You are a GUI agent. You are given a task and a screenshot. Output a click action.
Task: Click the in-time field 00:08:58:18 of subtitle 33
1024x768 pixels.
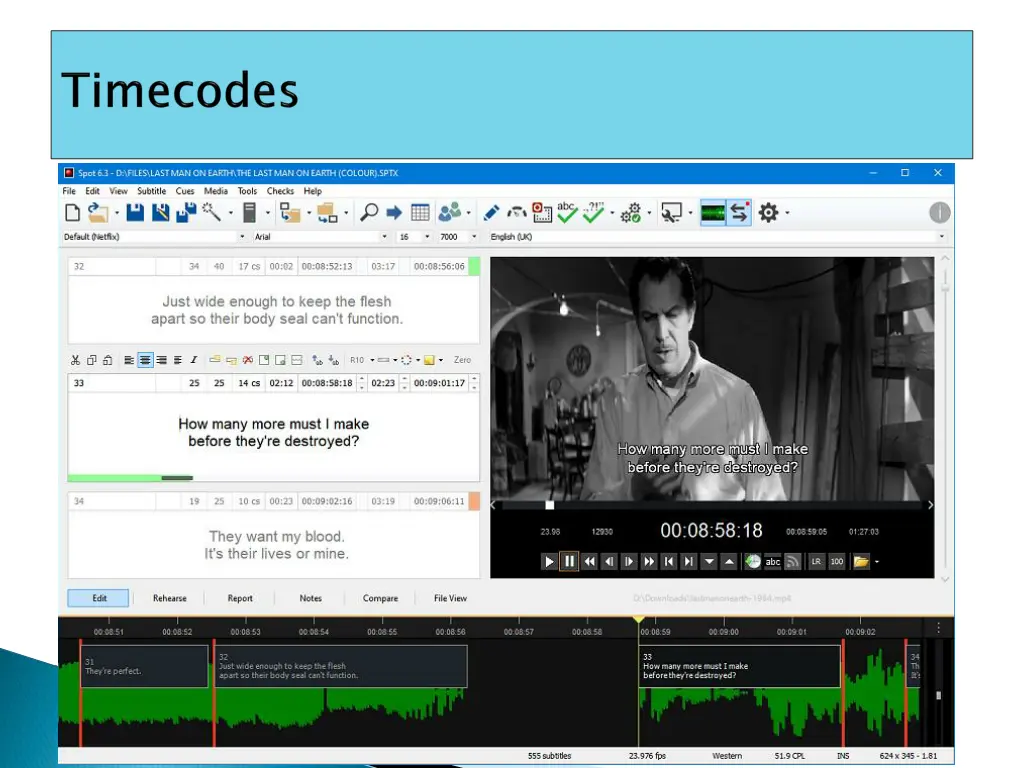(327, 383)
